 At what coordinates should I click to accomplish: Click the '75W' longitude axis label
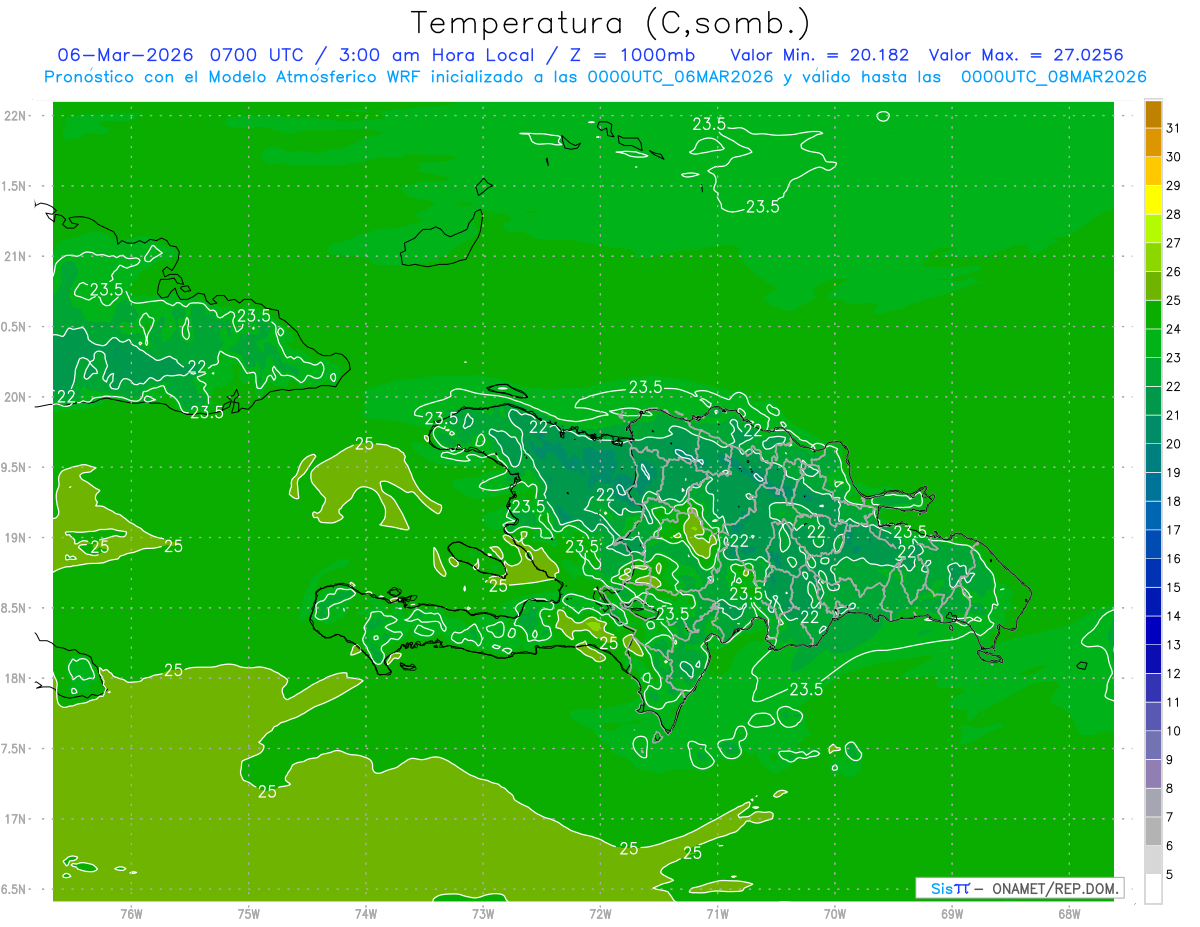tap(249, 914)
